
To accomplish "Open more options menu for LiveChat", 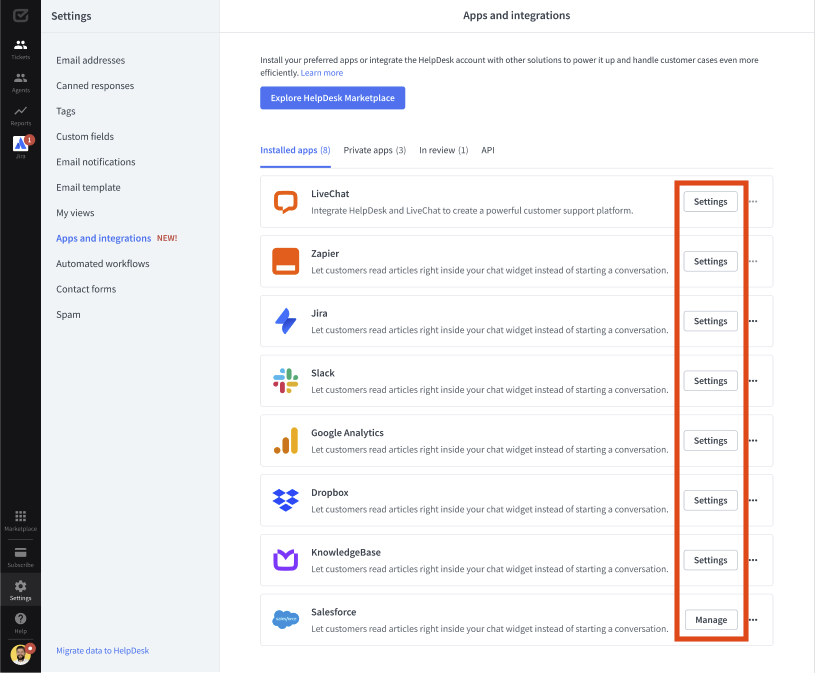I will pyautogui.click(x=753, y=202).
